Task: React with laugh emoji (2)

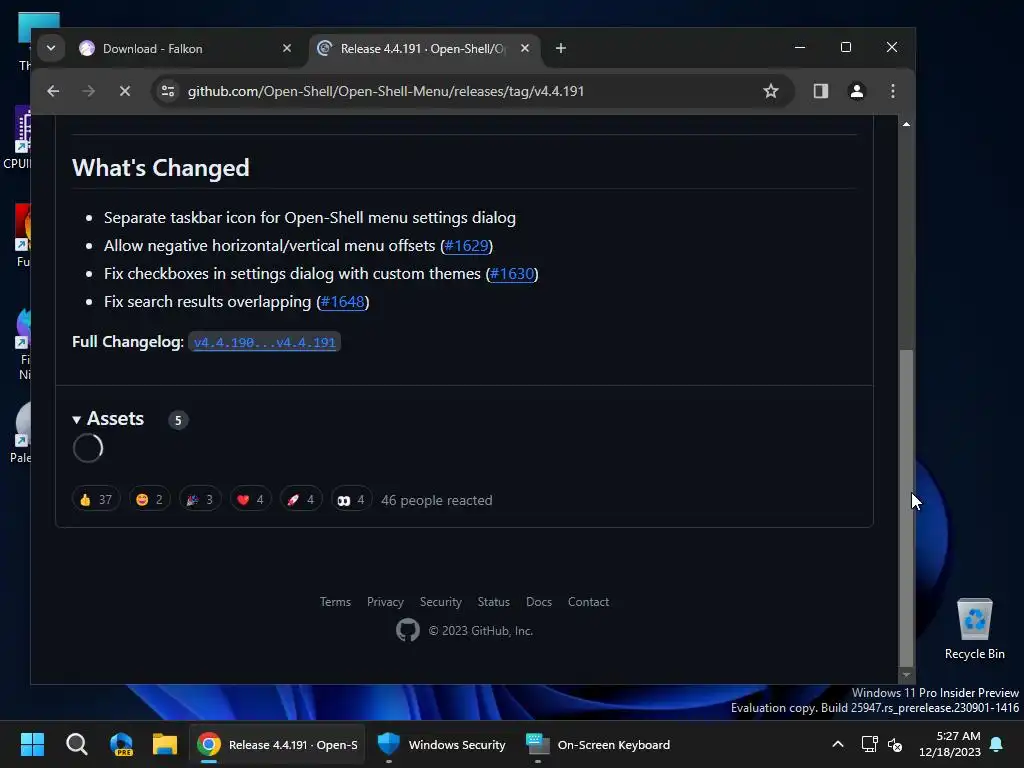Action: click(150, 500)
